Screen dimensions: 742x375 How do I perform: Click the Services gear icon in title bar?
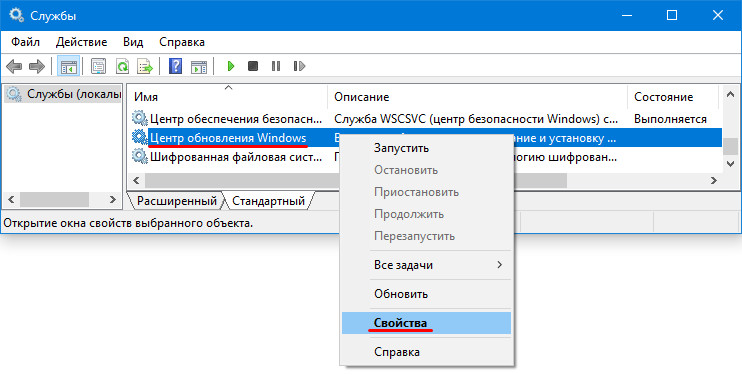[x=17, y=15]
